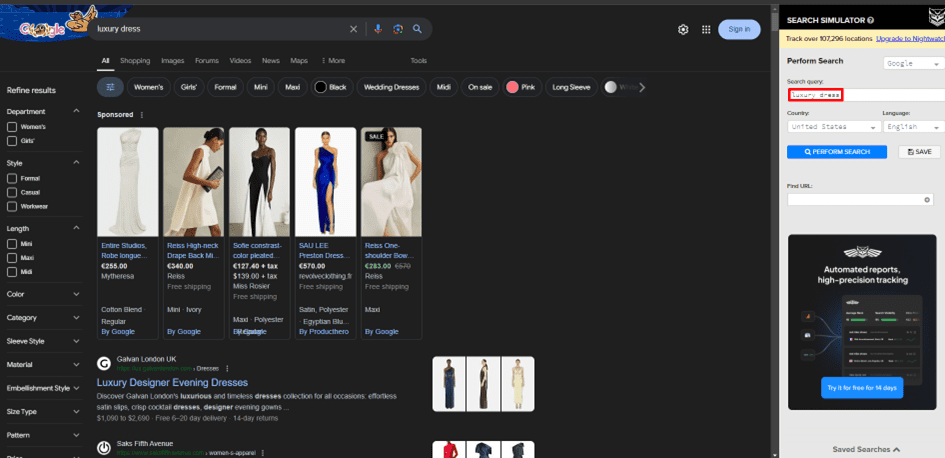Click Galvan London site favicon

pyautogui.click(x=104, y=363)
